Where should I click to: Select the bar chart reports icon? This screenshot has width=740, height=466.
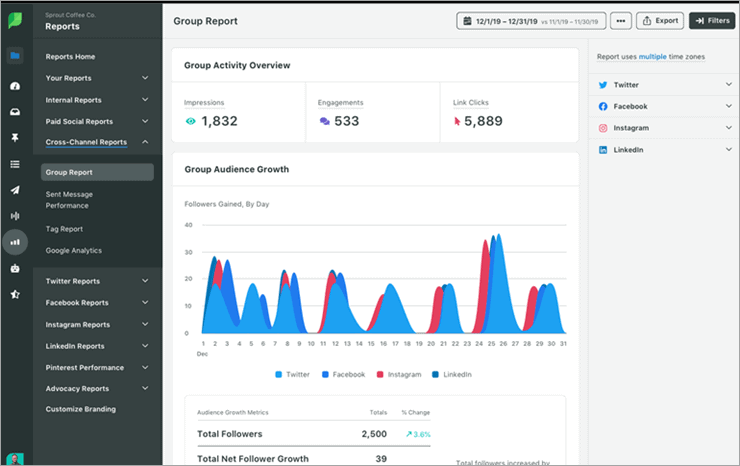tap(15, 241)
